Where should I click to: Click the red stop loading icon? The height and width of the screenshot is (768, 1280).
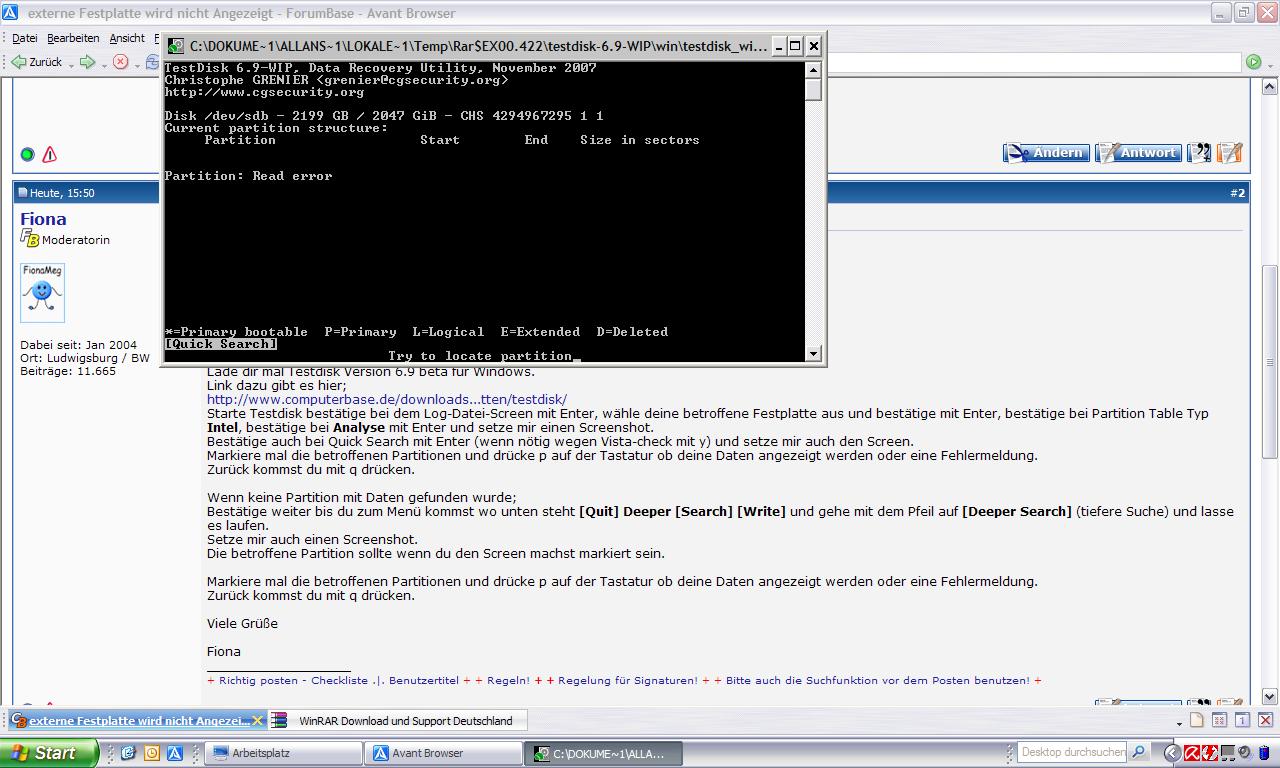coord(120,62)
